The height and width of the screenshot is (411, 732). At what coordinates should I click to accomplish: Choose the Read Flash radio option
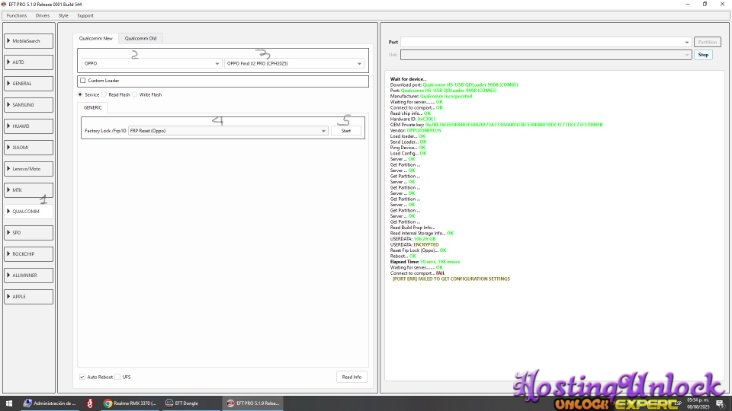(x=104, y=95)
